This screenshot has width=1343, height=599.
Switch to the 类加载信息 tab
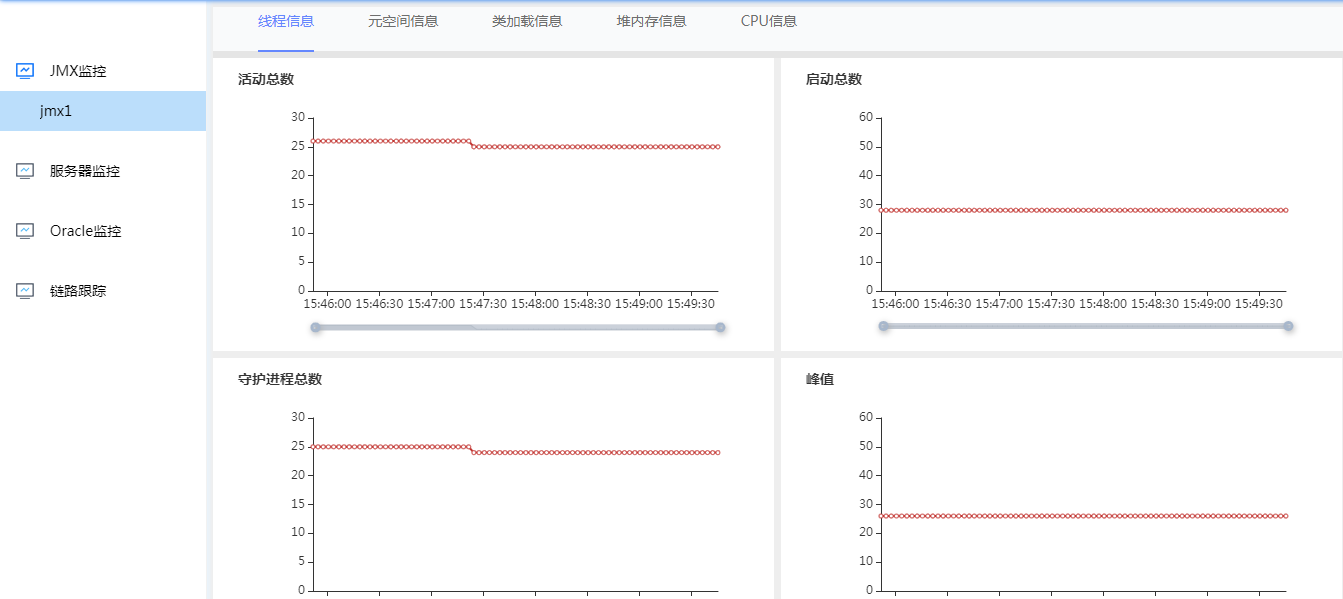tap(527, 21)
